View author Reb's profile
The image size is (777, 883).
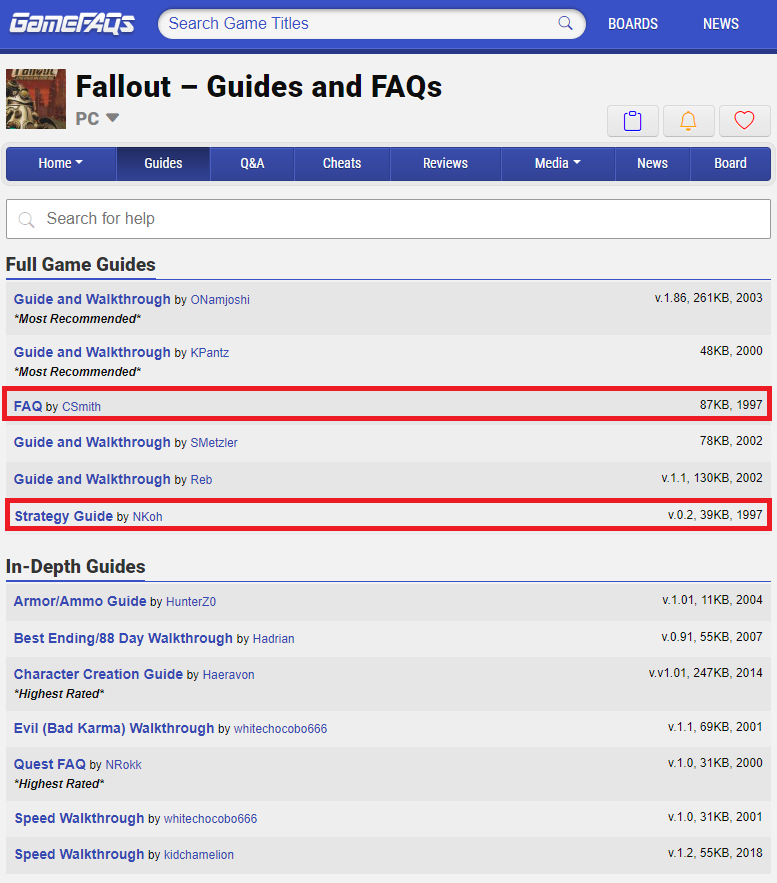pyautogui.click(x=201, y=480)
